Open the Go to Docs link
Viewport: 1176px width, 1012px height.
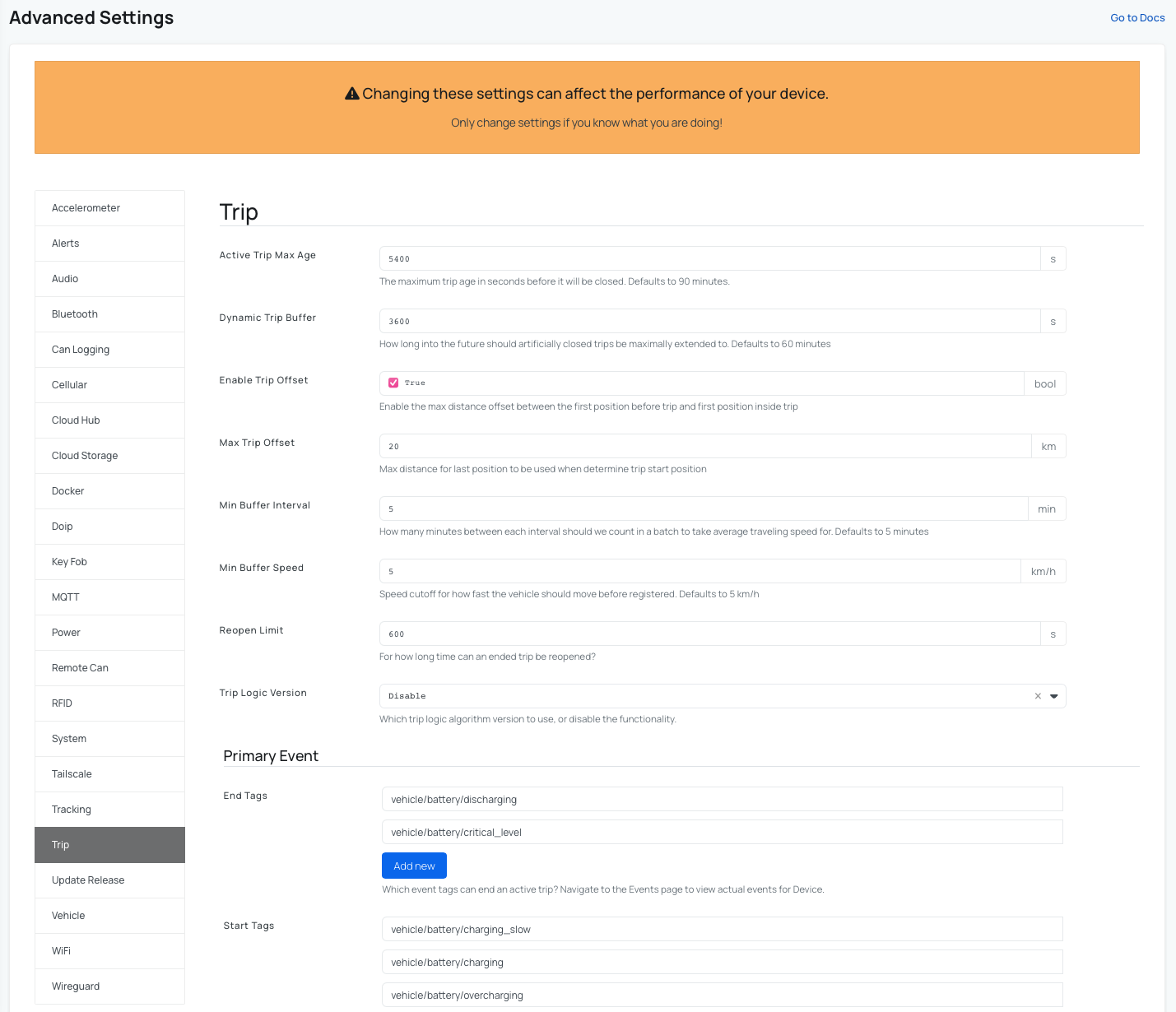pyautogui.click(x=1137, y=18)
